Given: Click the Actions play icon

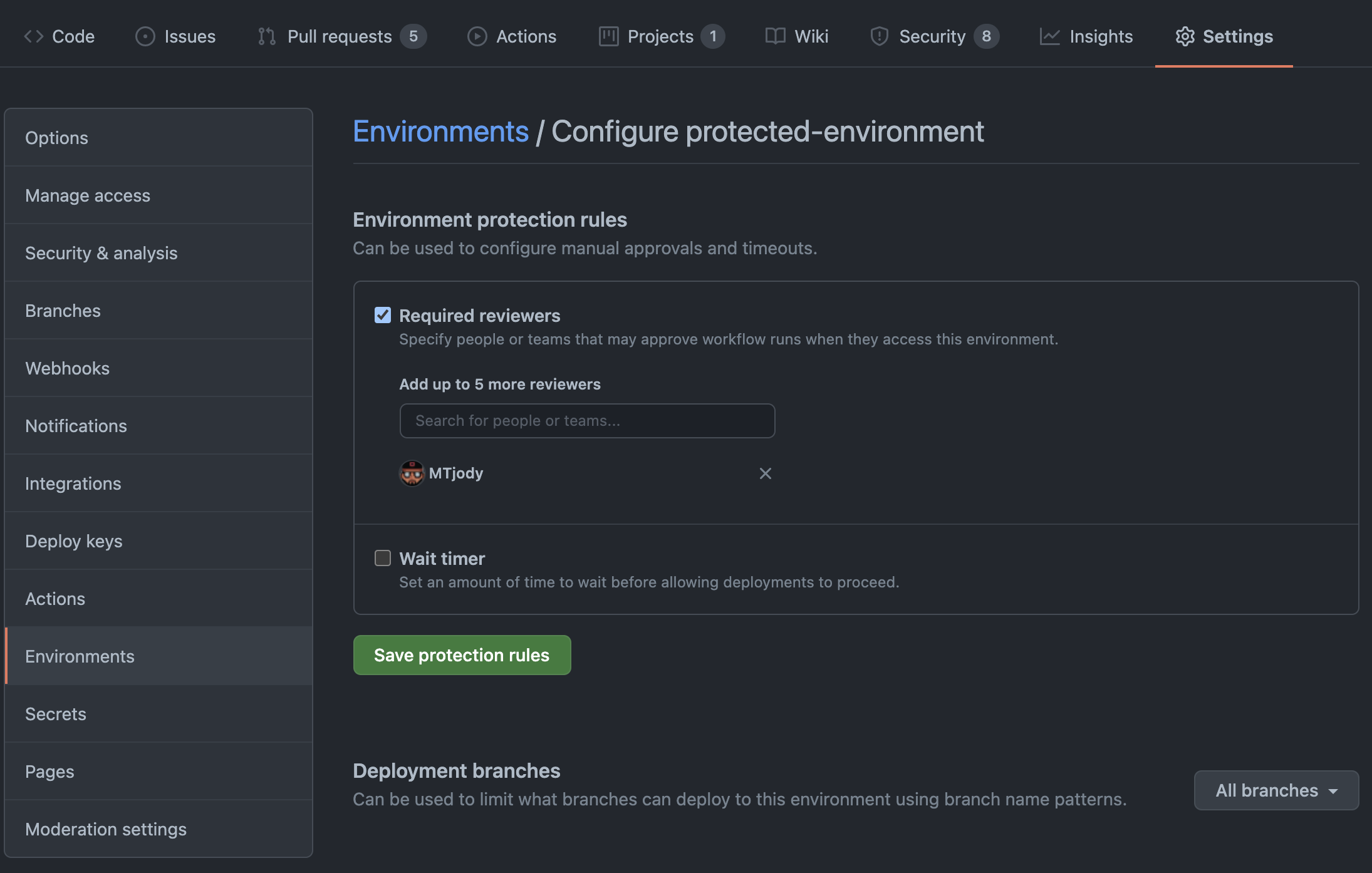Looking at the screenshot, I should click(477, 36).
